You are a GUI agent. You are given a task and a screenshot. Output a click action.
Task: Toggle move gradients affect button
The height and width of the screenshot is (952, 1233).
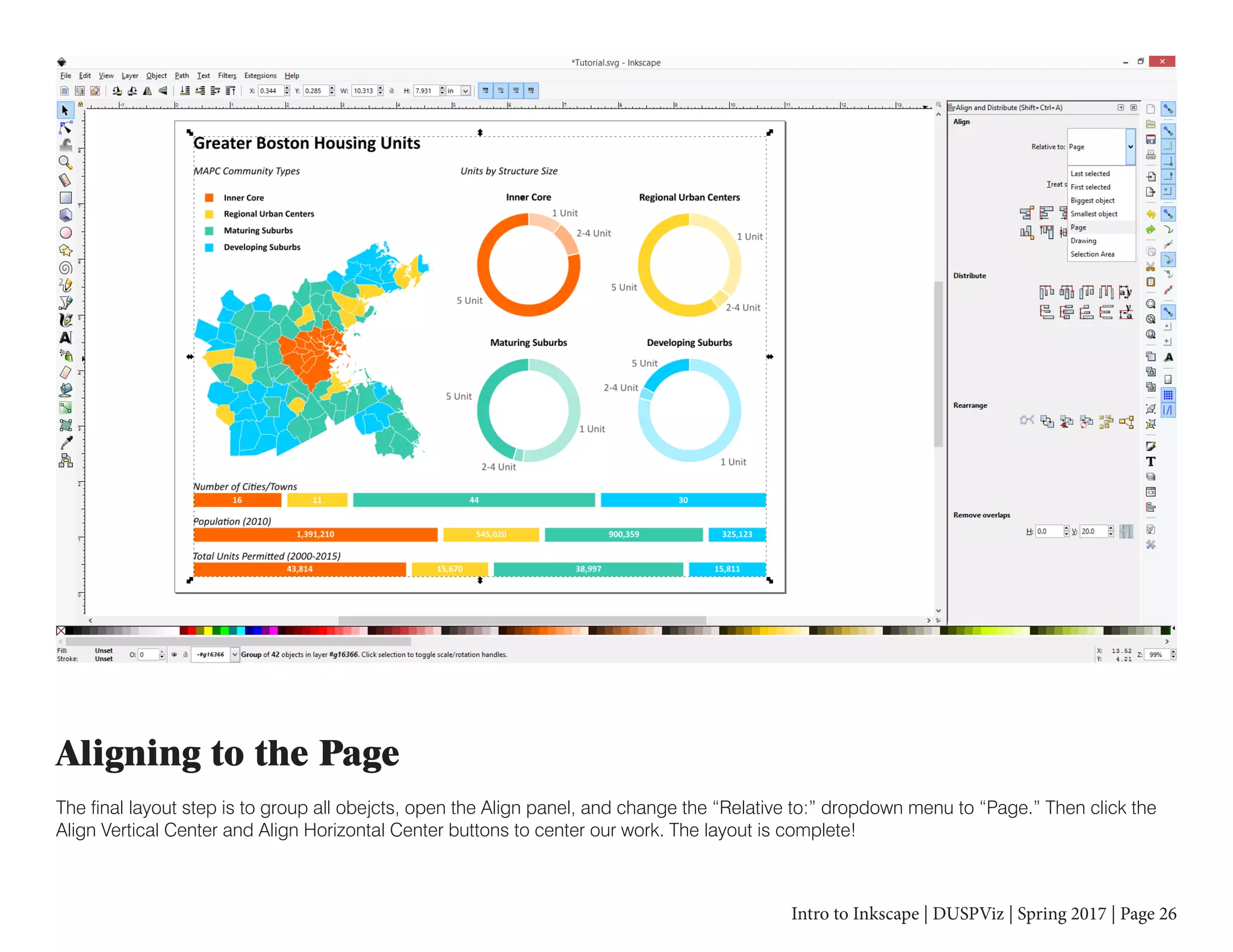click(x=516, y=91)
